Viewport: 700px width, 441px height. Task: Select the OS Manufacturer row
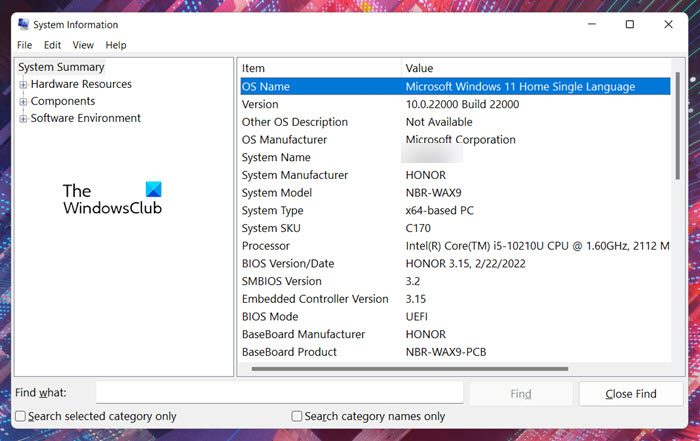(x=455, y=140)
